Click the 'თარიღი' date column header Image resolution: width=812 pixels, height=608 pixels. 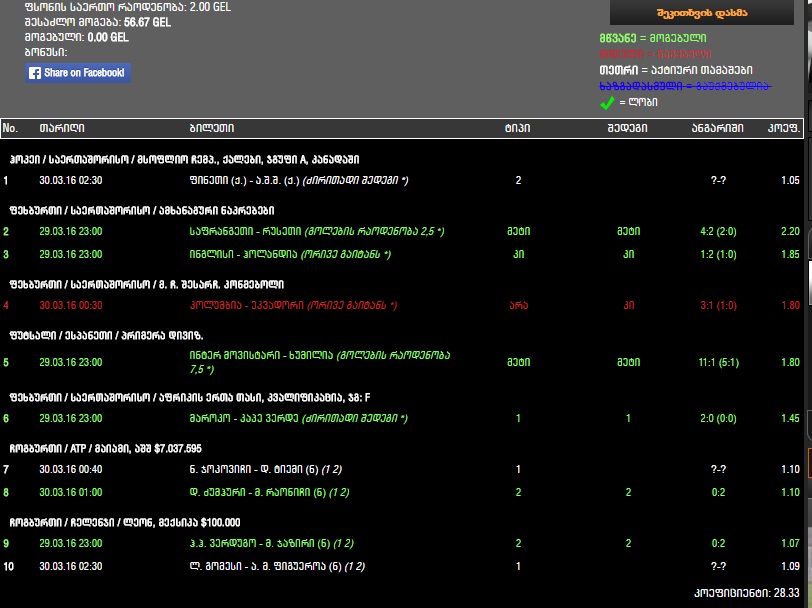point(61,128)
